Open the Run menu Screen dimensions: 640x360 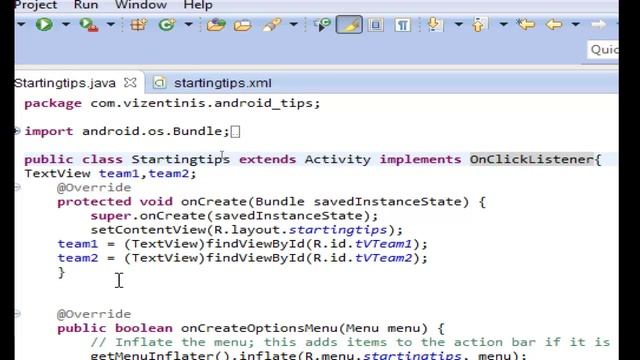pyautogui.click(x=86, y=5)
